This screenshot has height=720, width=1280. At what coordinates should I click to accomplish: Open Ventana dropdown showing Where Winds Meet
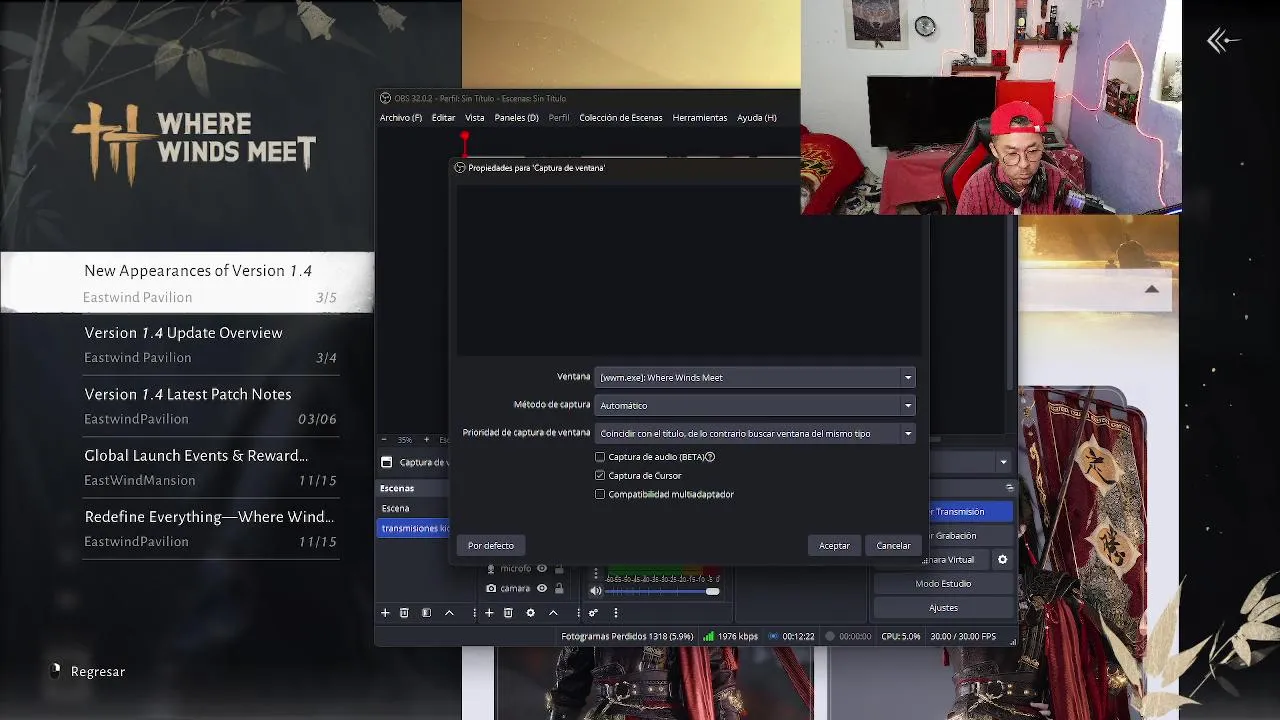[x=755, y=378]
